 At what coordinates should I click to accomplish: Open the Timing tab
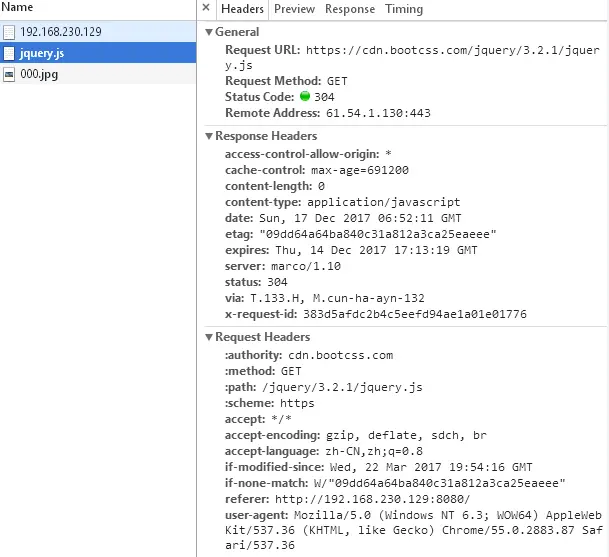[404, 9]
